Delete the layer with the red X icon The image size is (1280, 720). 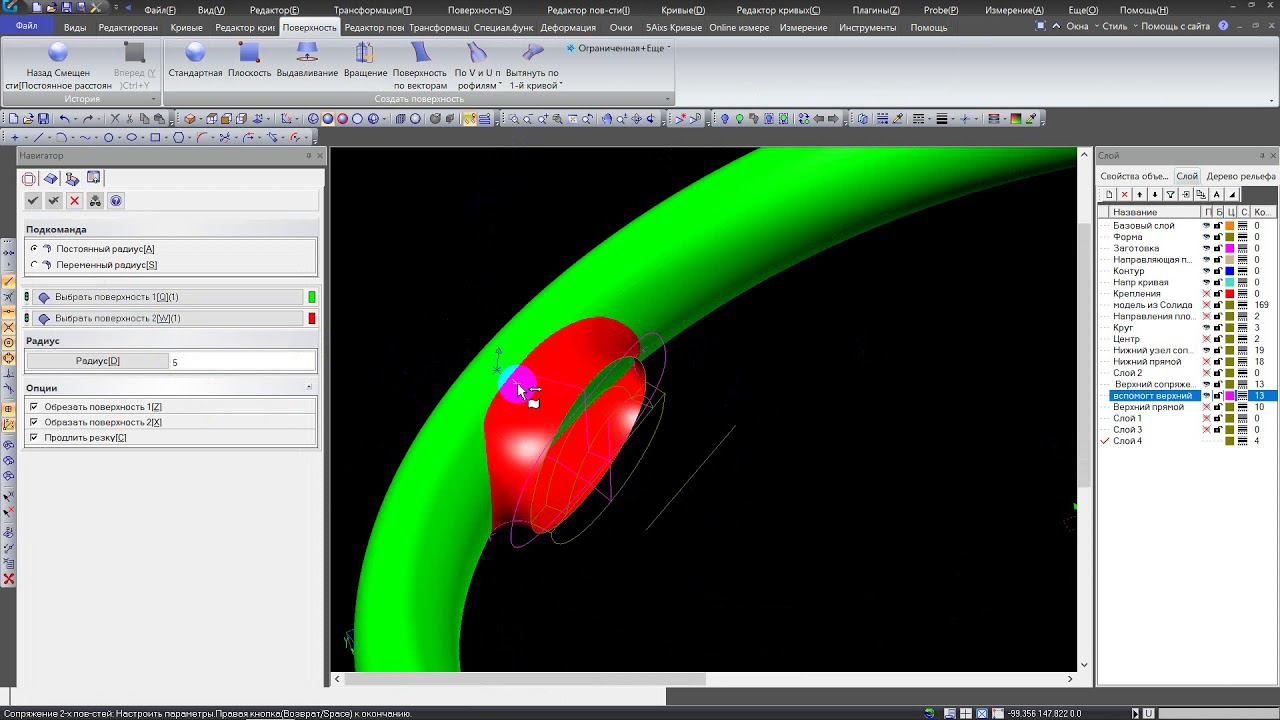pos(1124,195)
